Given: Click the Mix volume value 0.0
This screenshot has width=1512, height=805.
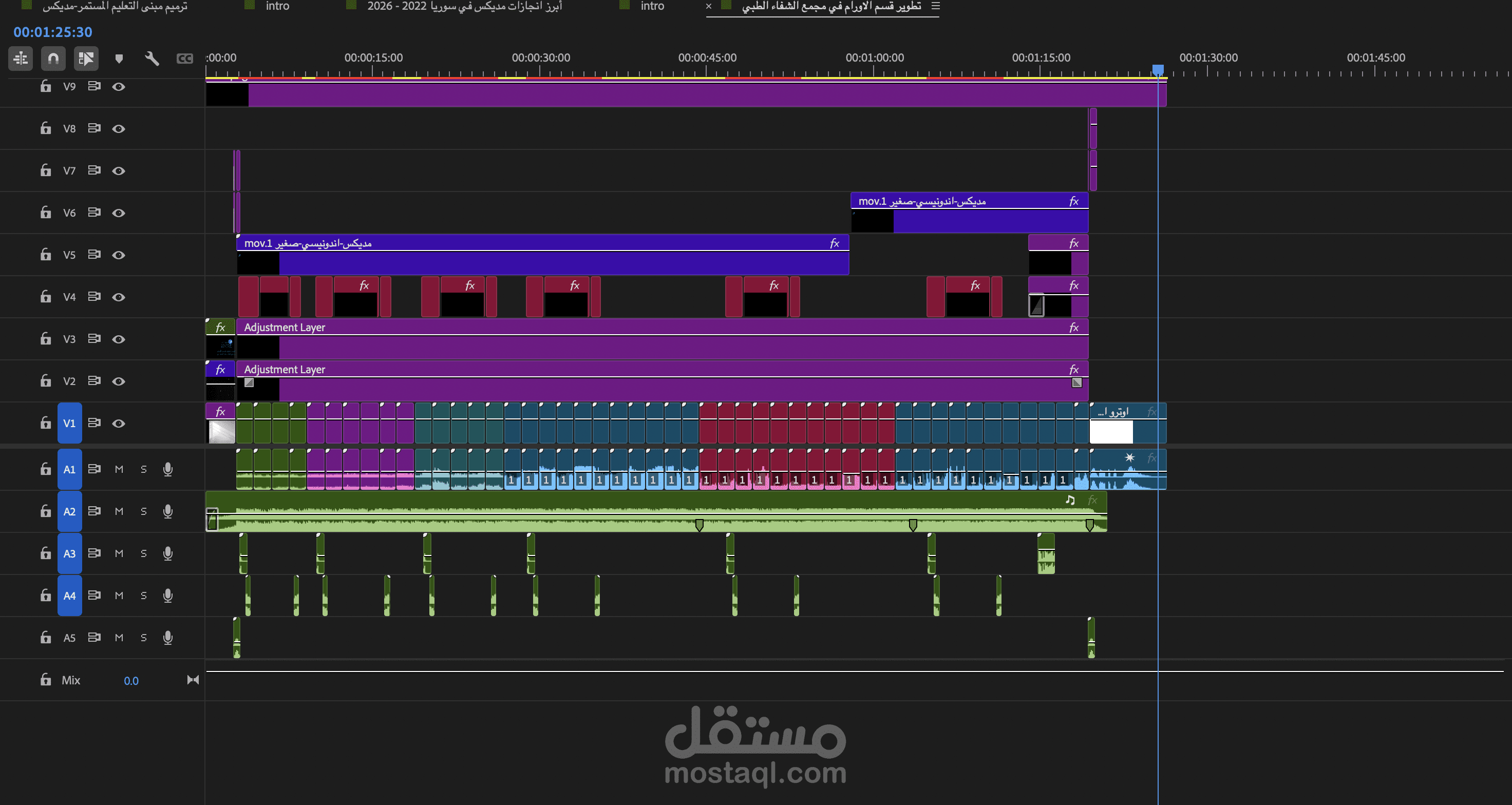Looking at the screenshot, I should [x=131, y=681].
